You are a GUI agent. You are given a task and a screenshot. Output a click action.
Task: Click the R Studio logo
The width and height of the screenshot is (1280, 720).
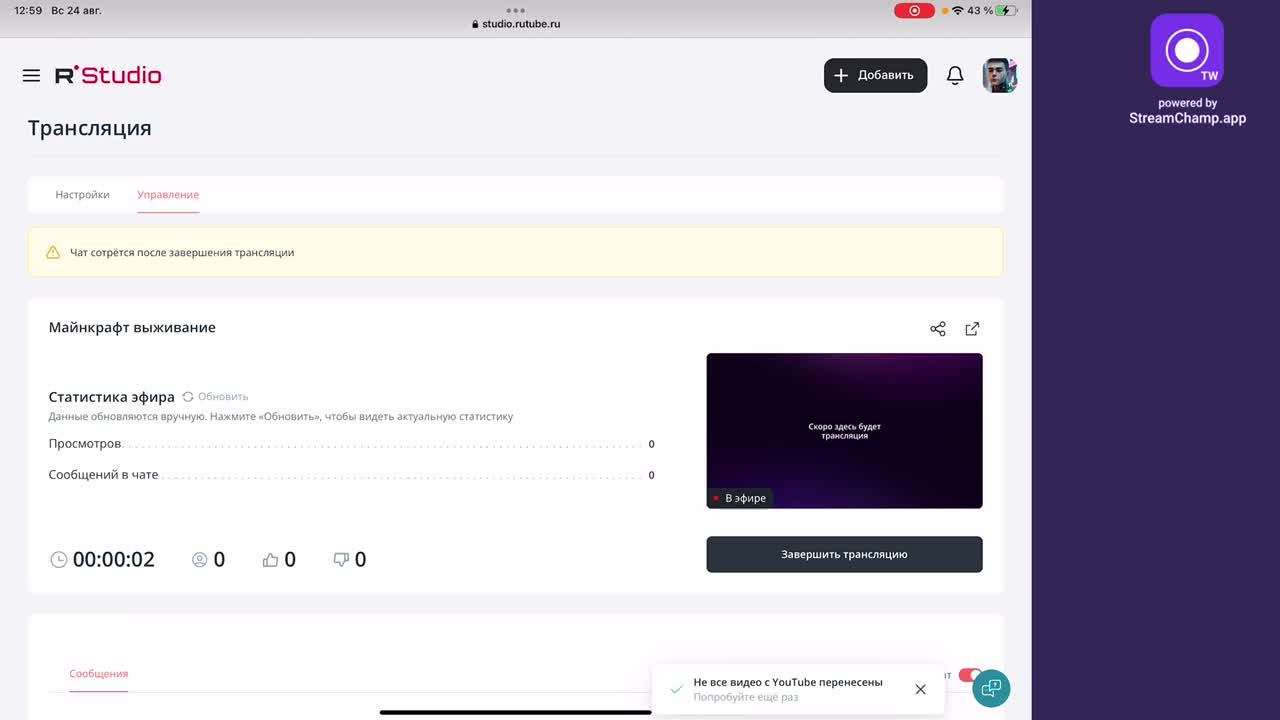[x=108, y=75]
